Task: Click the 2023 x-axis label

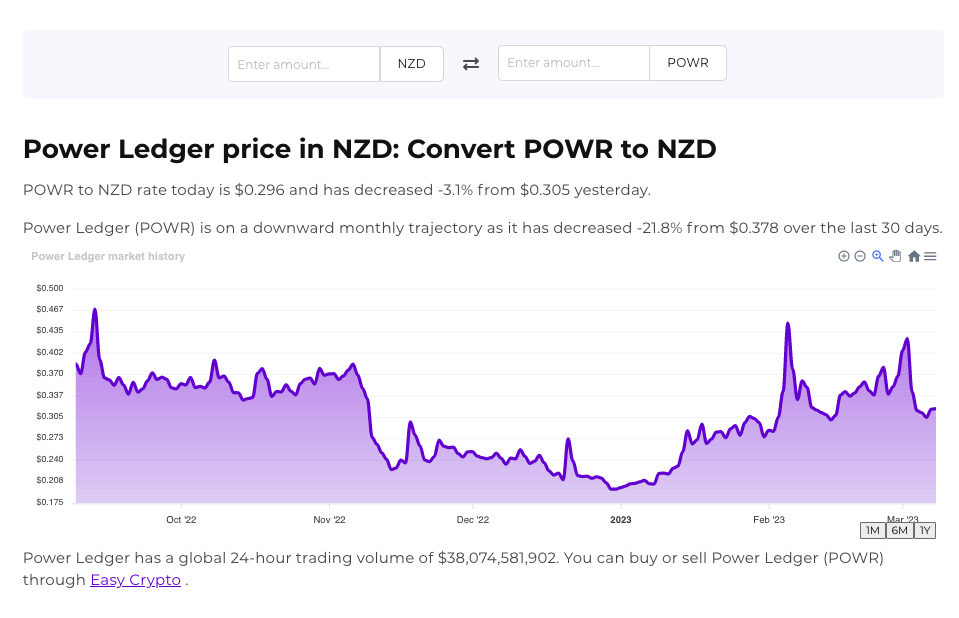Action: point(621,520)
